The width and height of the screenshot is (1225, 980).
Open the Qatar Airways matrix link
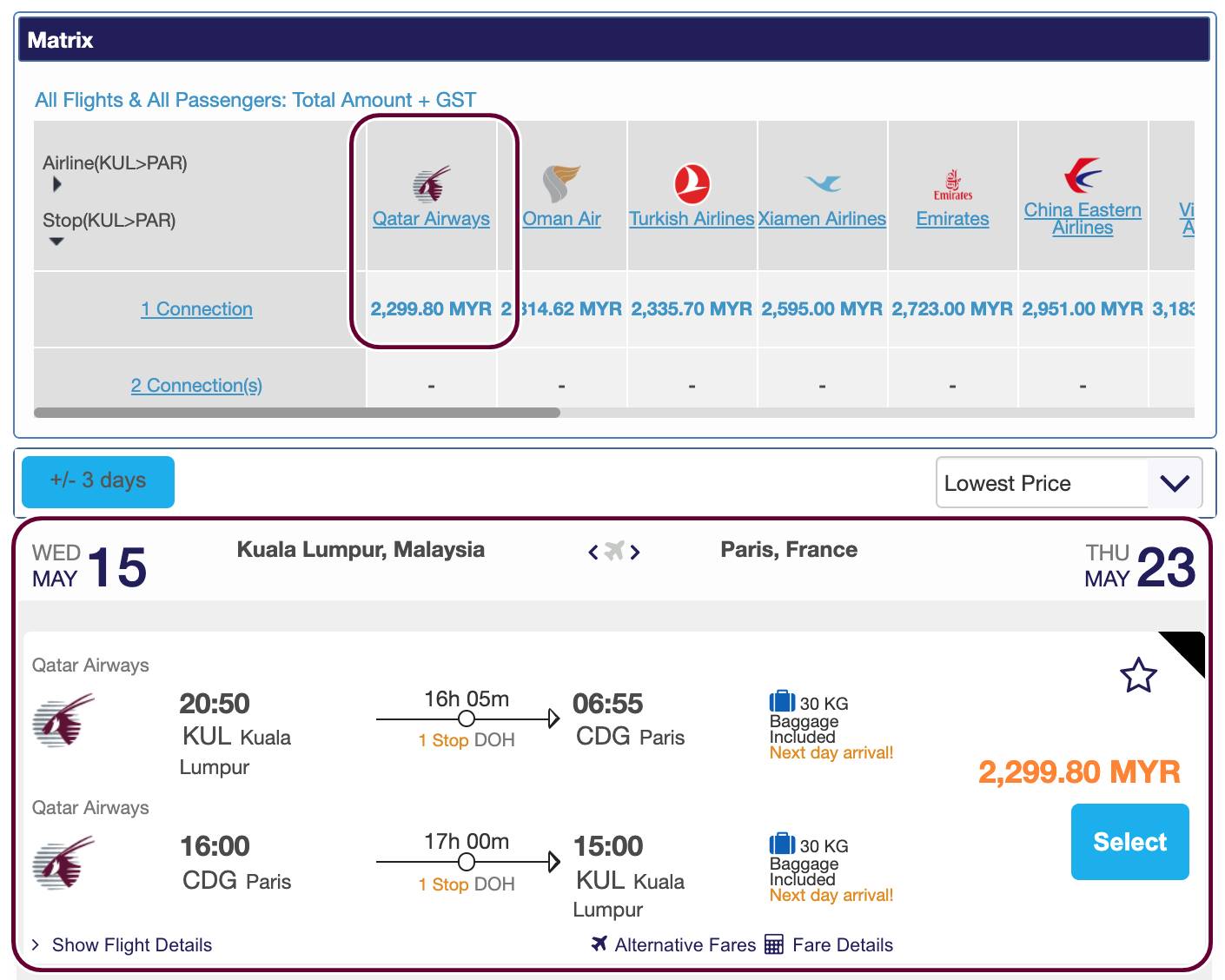click(x=431, y=219)
